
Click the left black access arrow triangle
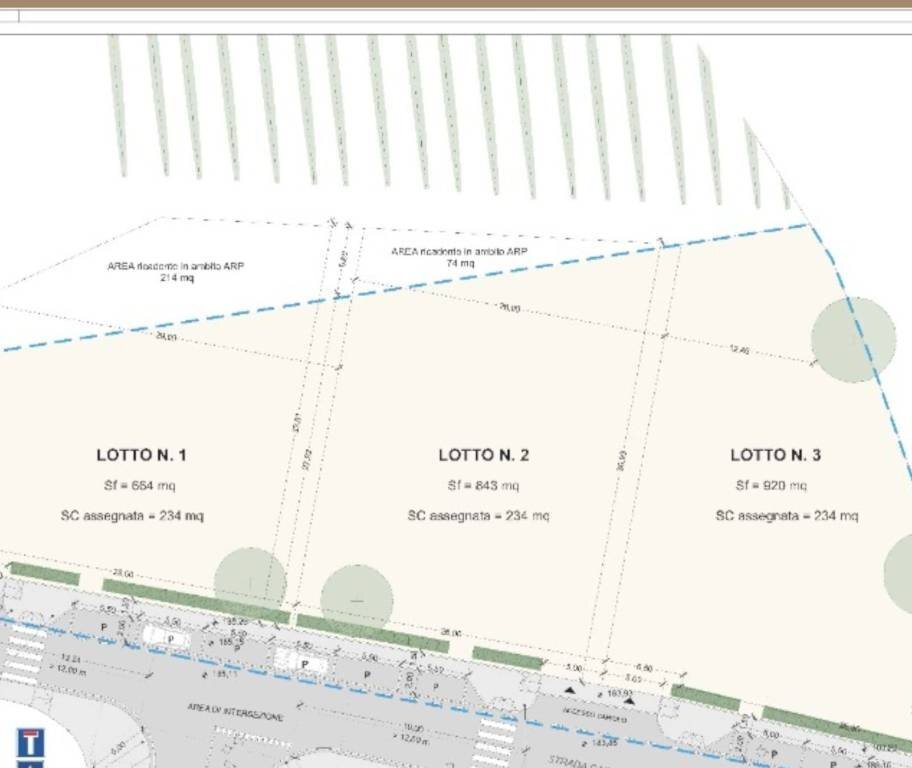[571, 690]
